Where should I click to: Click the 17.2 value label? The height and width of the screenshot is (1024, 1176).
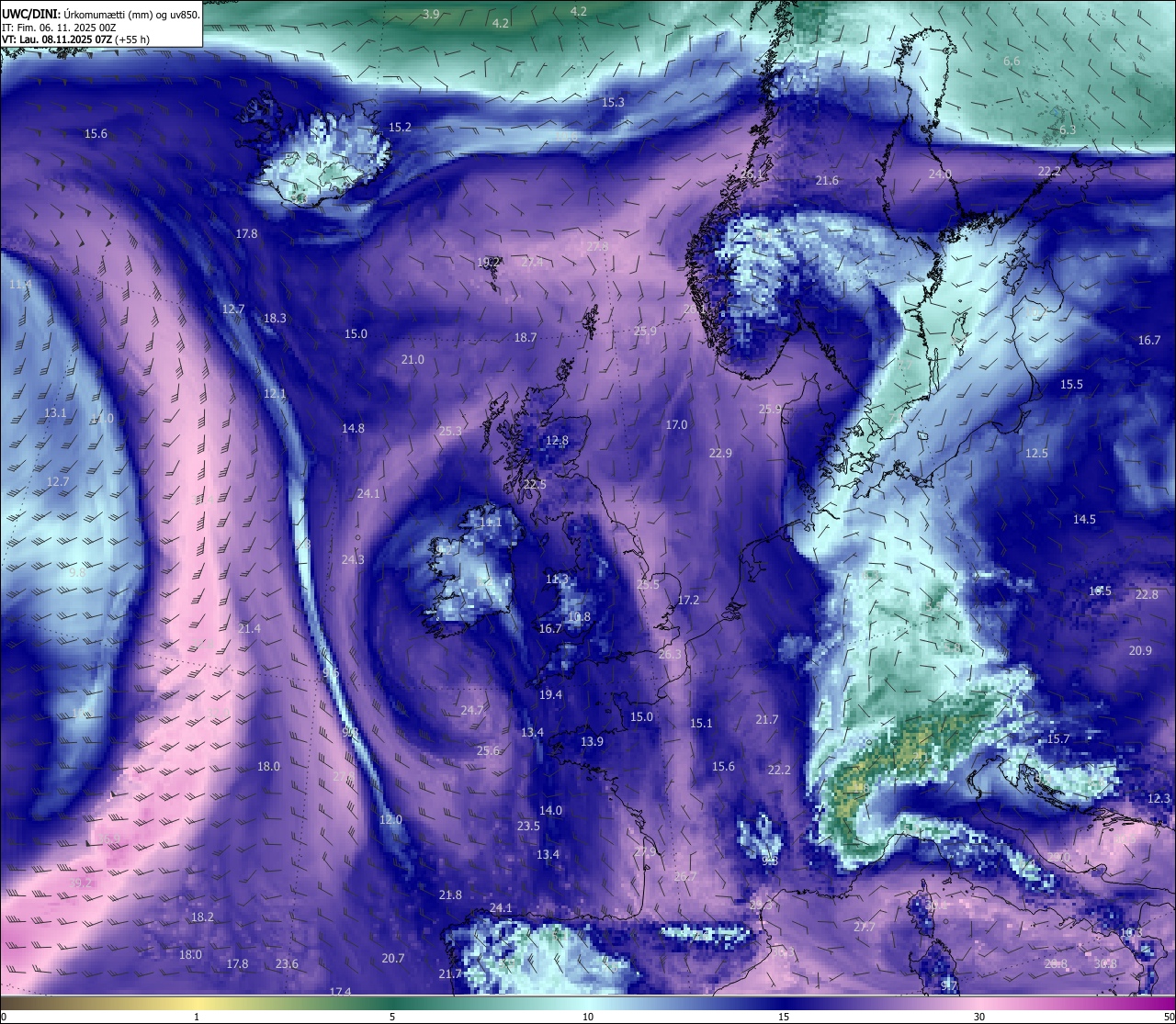pos(688,600)
